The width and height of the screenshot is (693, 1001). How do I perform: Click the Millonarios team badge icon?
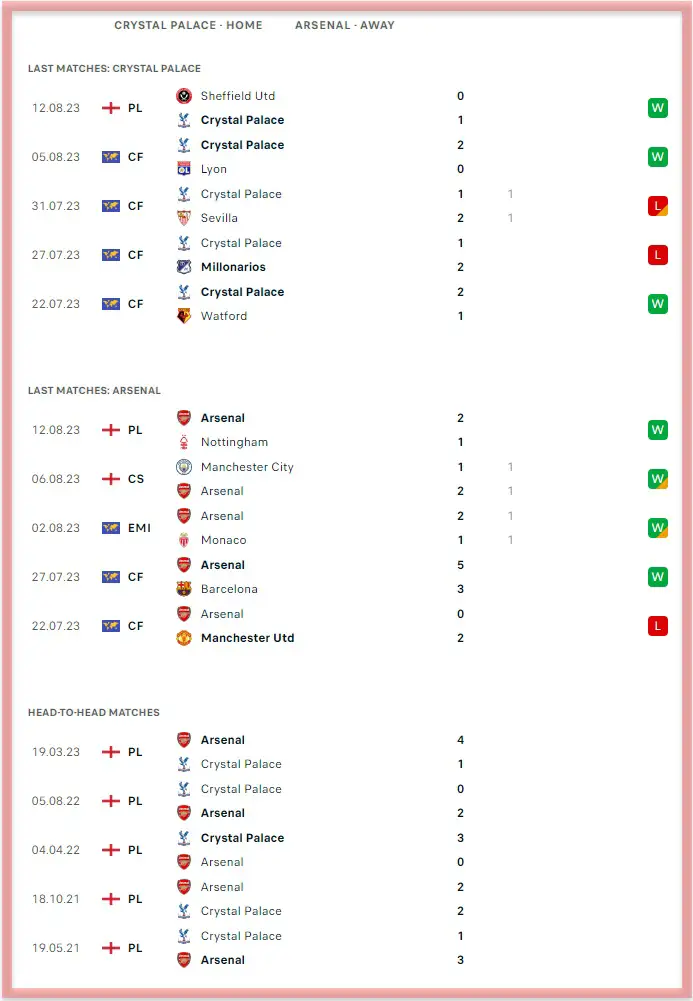coord(184,267)
